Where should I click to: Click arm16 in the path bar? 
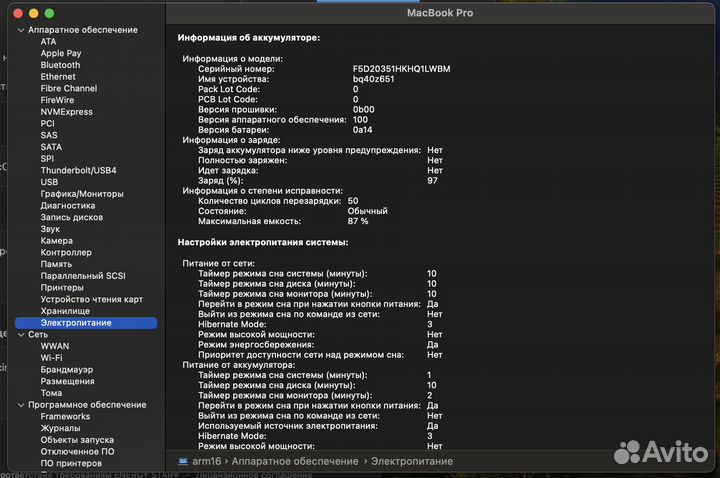(207, 461)
